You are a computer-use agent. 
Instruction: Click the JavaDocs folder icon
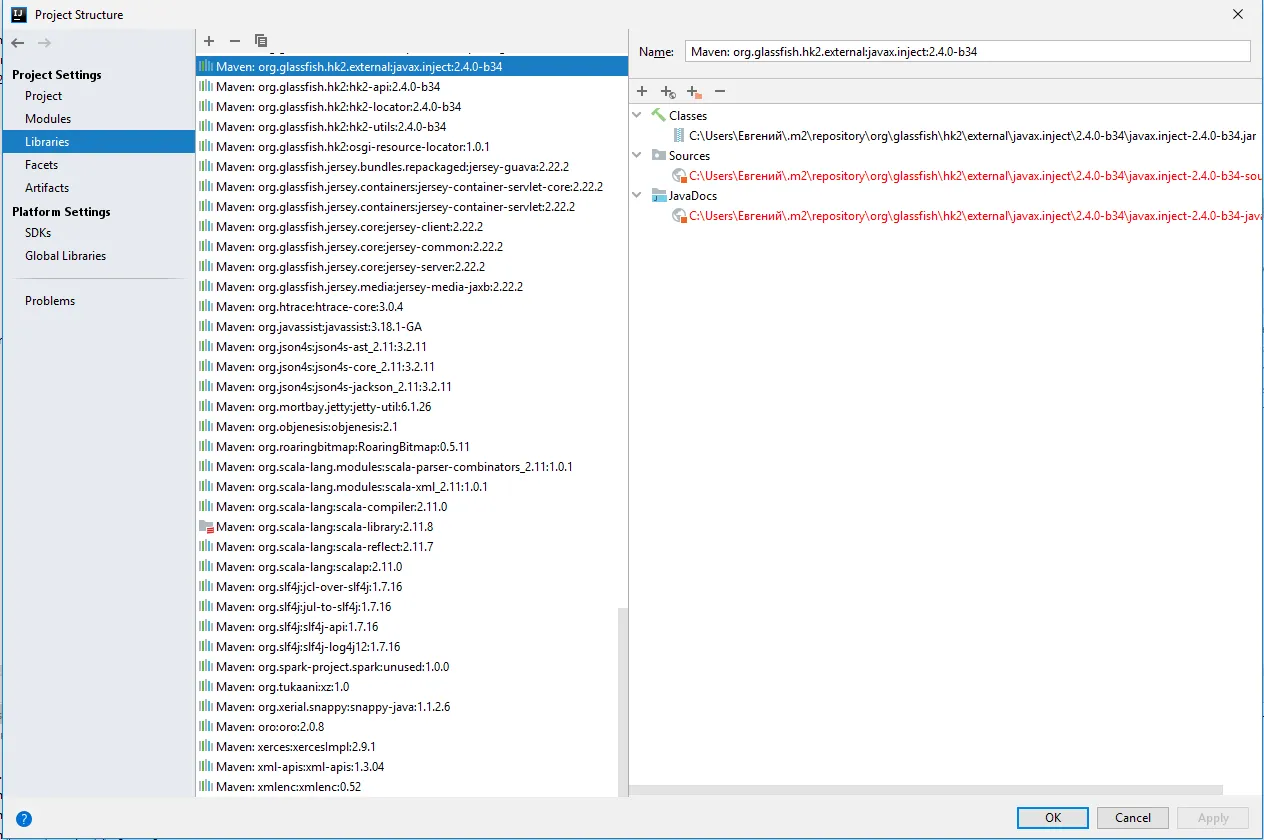[658, 195]
